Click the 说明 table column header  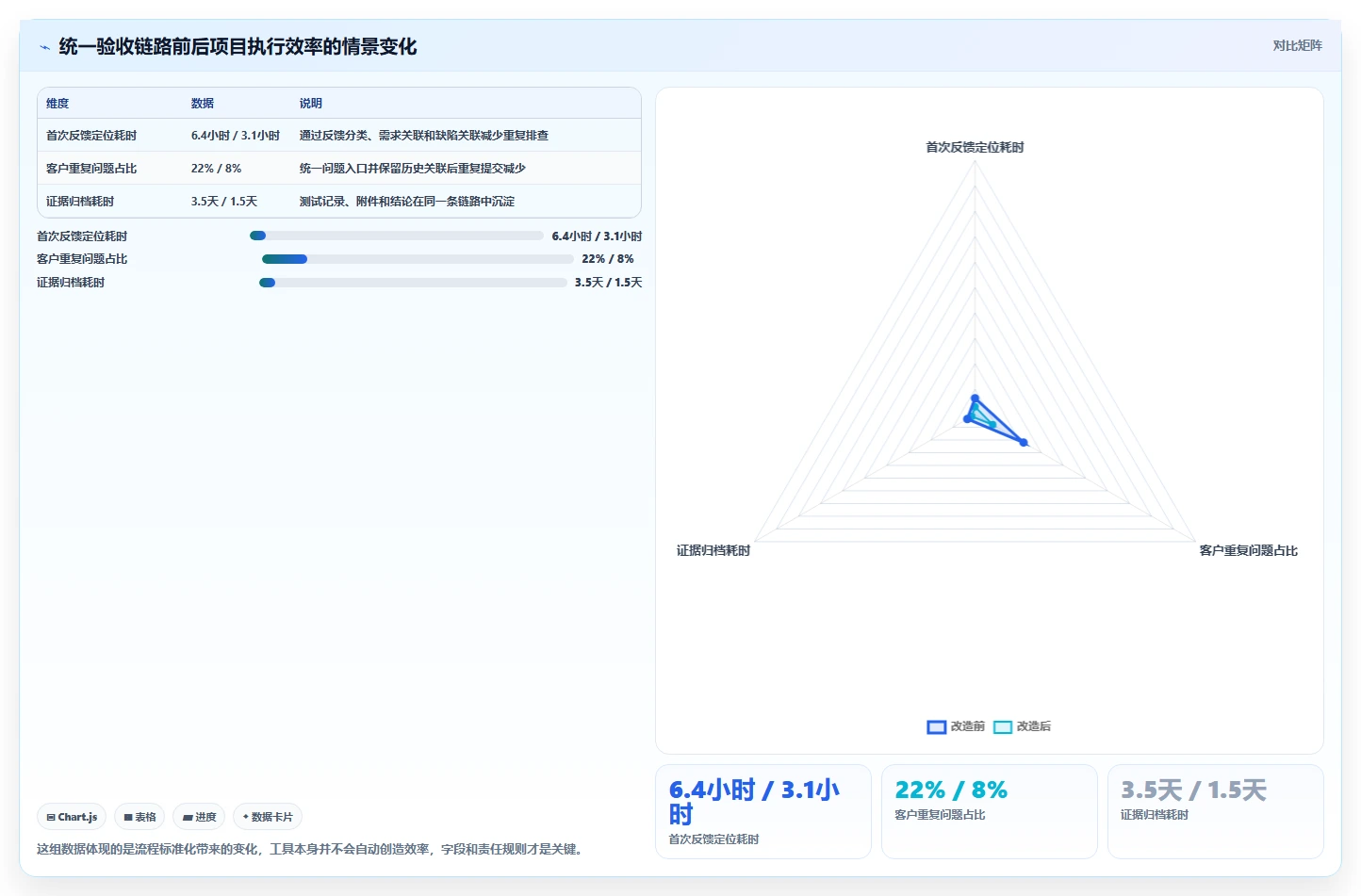(311, 104)
